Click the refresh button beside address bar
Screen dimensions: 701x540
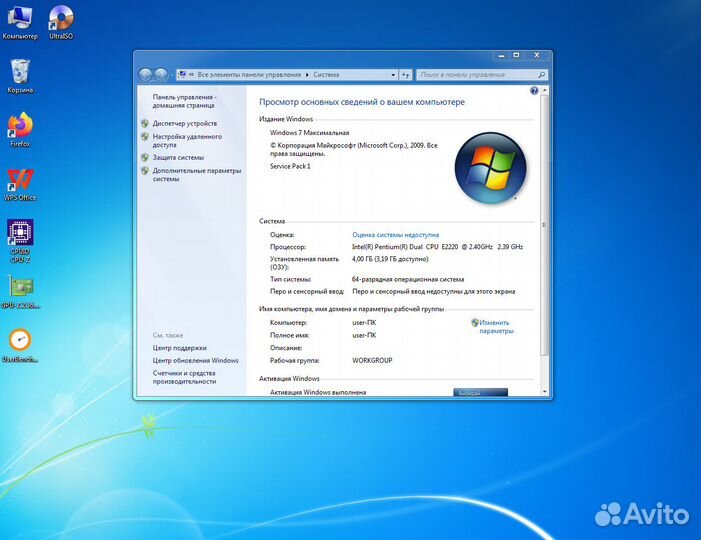[405, 75]
